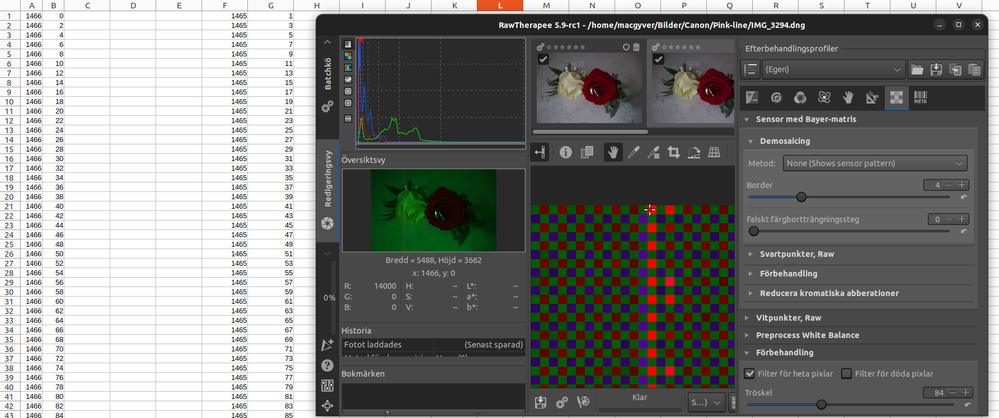Uncheck Filter för heta pixlar
Screen dimensions: 999x418
751,373
